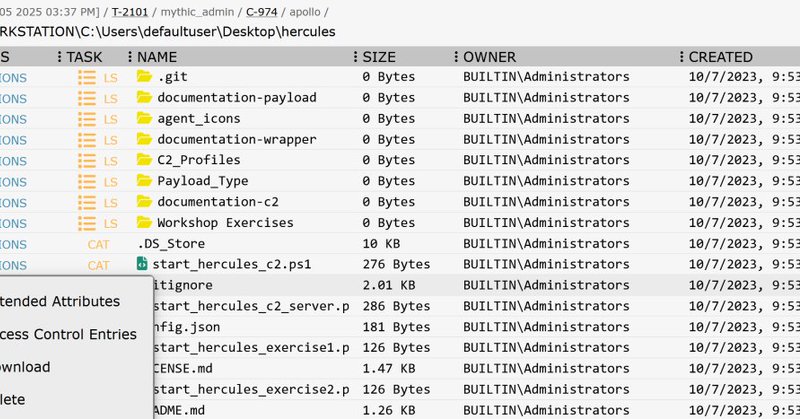The width and height of the screenshot is (800, 419).
Task: Run LS task for Workshop Exercises
Action: click(x=111, y=225)
